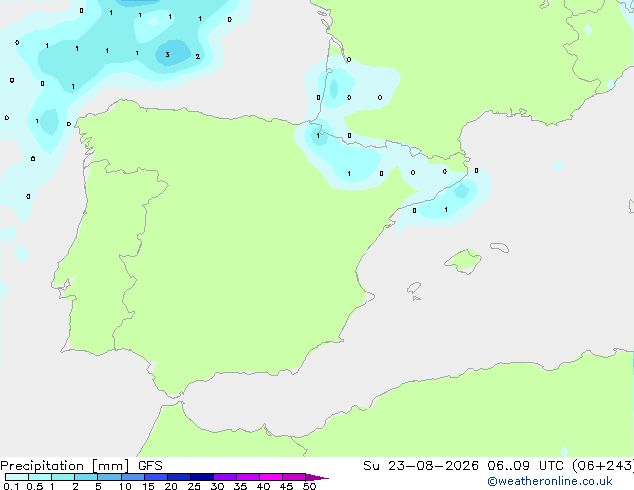Click the '2' precipitation value on map
Screen dimensions: 634x490
pyautogui.click(x=197, y=57)
